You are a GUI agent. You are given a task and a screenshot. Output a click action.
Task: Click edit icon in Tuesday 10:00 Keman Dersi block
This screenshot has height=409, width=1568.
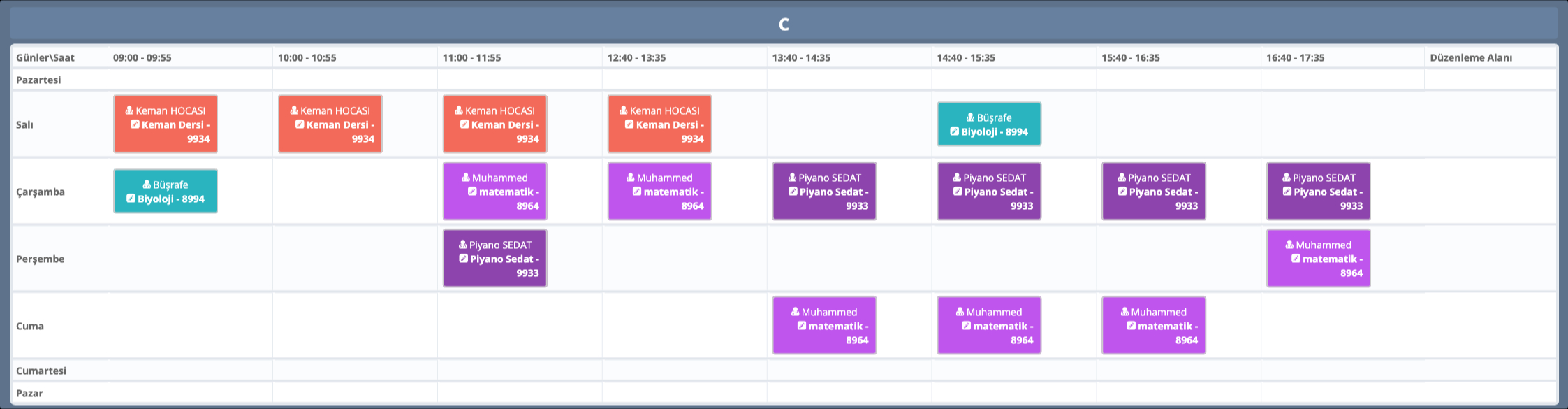click(x=300, y=124)
